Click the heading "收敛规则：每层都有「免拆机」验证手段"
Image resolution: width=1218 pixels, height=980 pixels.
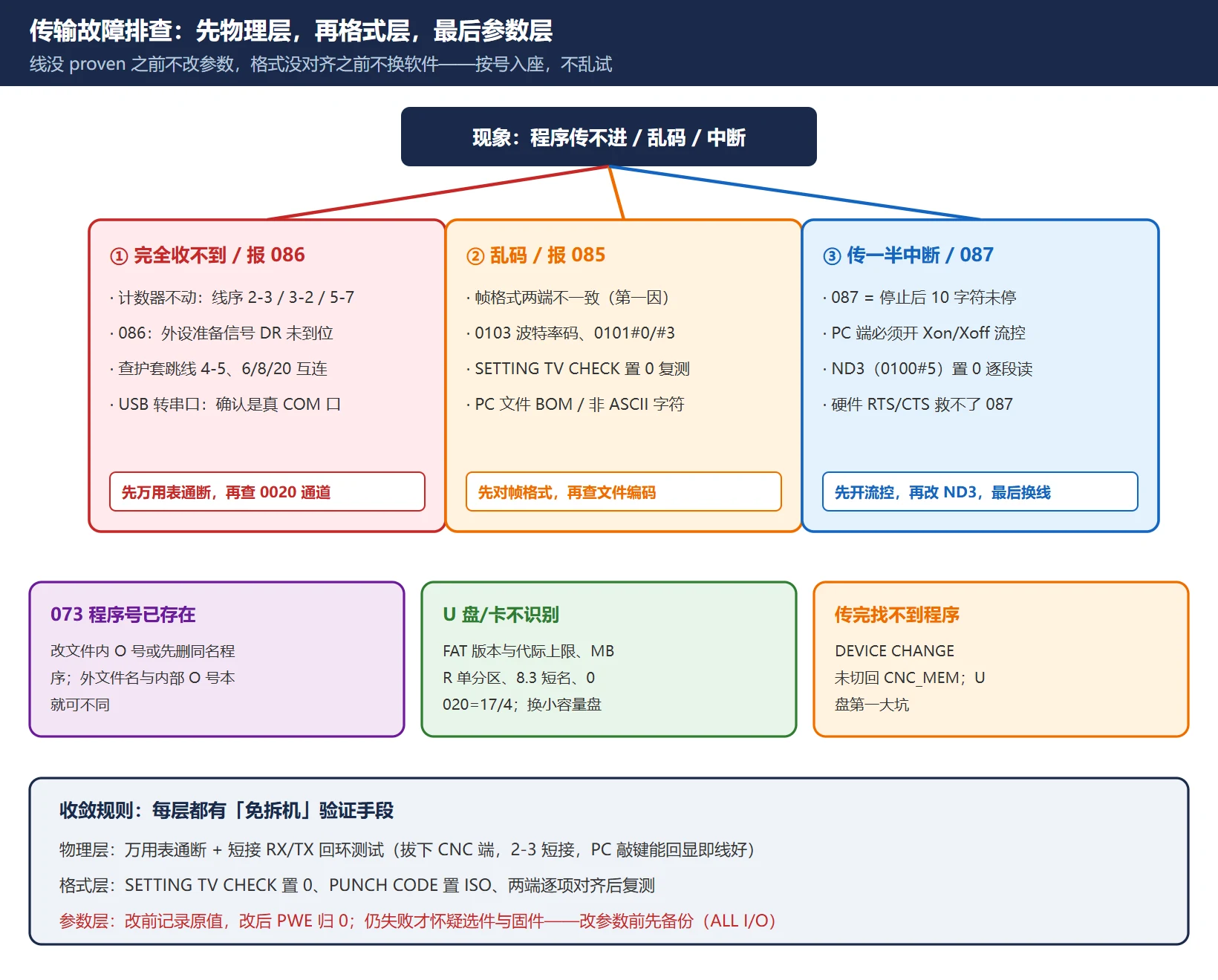point(227,811)
